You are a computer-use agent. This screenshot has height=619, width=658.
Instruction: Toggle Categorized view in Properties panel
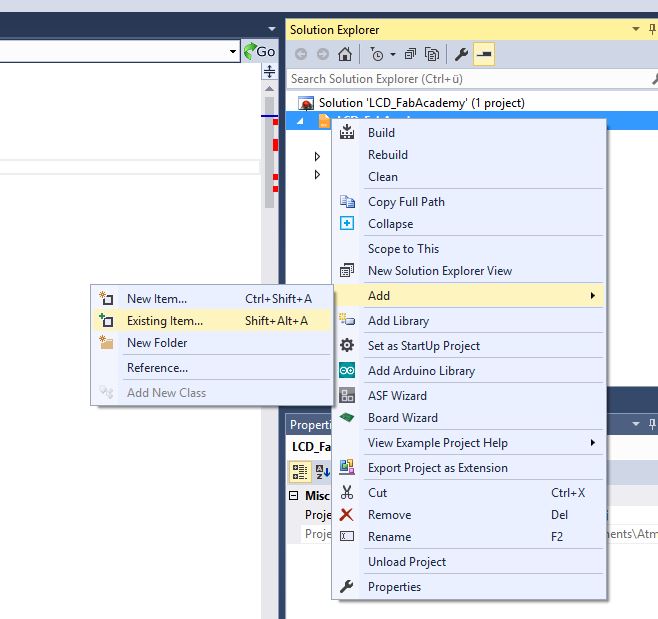[x=299, y=472]
